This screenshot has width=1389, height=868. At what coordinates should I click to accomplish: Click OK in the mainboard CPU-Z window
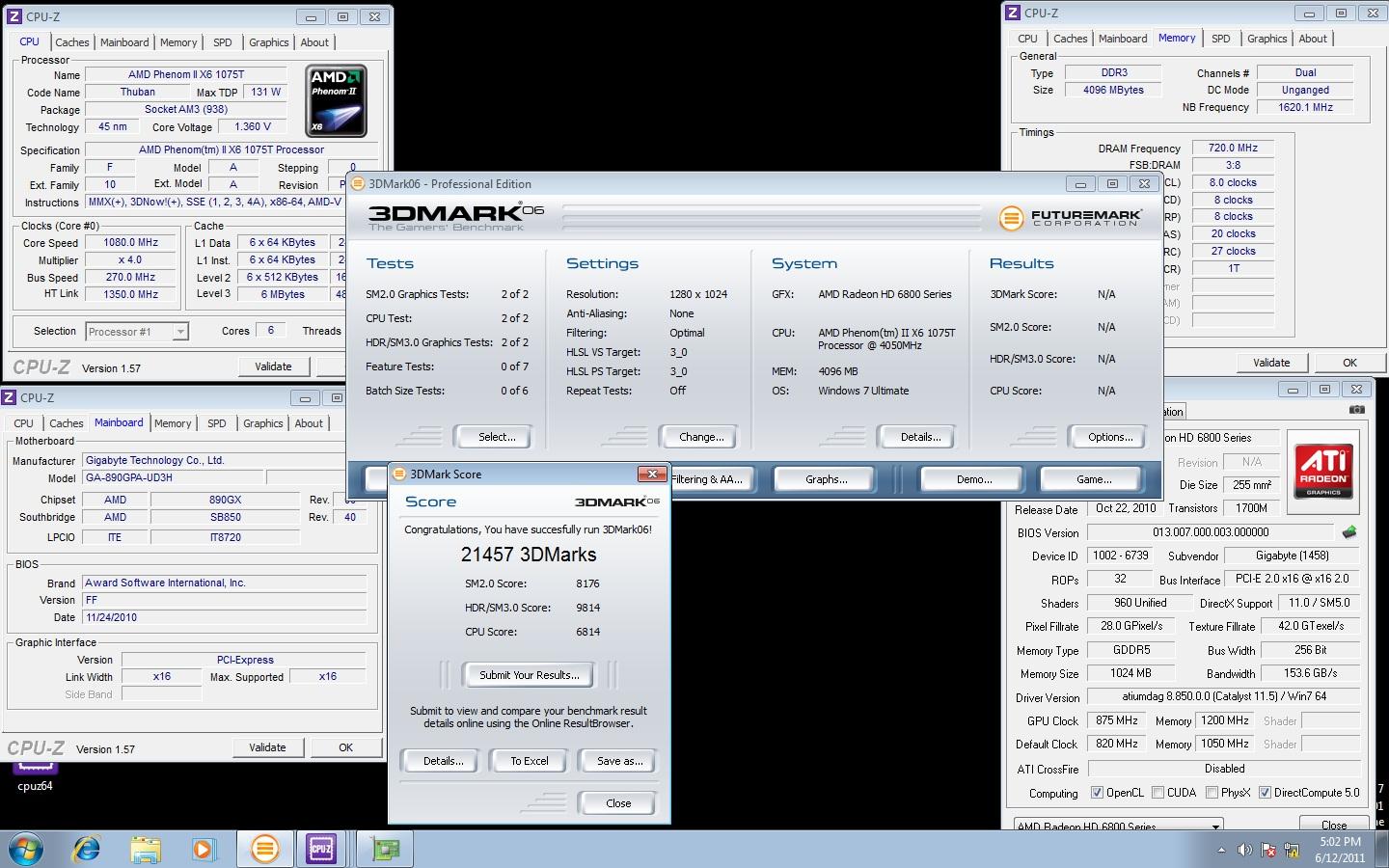point(345,747)
